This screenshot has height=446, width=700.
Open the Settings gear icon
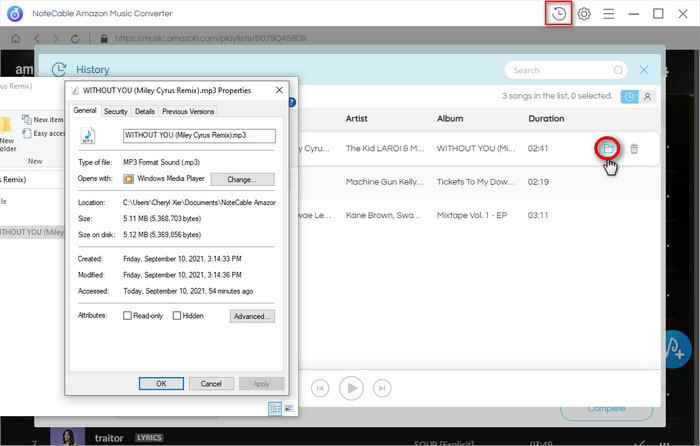[584, 14]
